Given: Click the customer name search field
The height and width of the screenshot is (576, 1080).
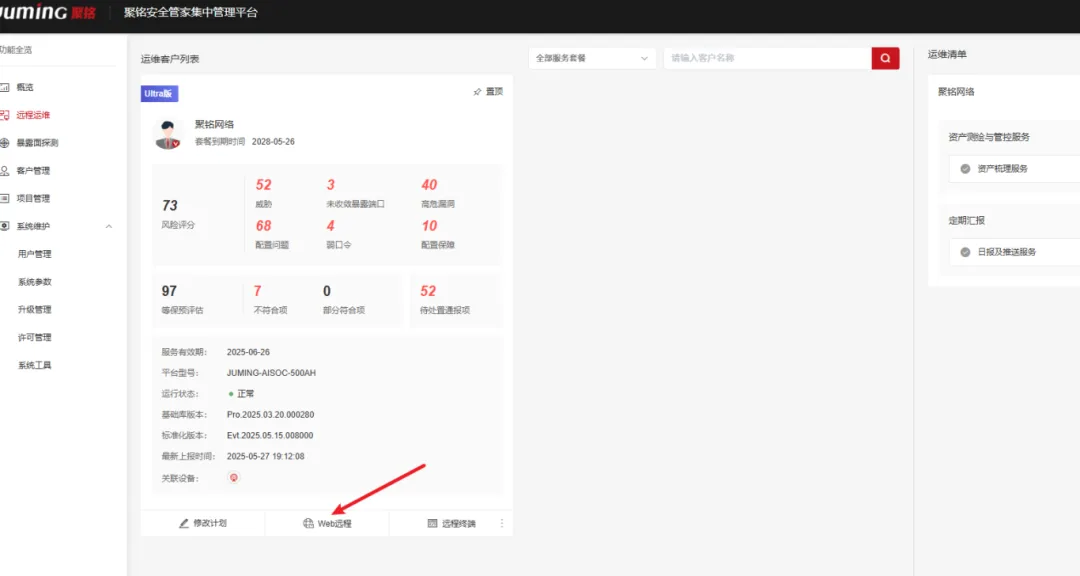Looking at the screenshot, I should 766,58.
